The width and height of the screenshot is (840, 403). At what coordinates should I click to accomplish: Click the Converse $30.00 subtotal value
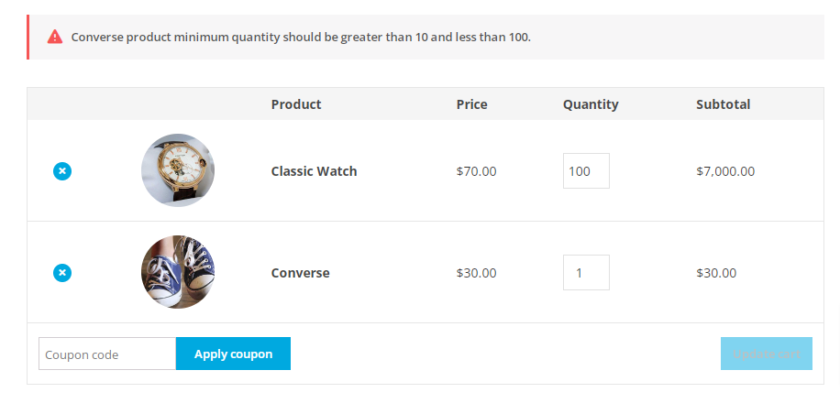(716, 273)
